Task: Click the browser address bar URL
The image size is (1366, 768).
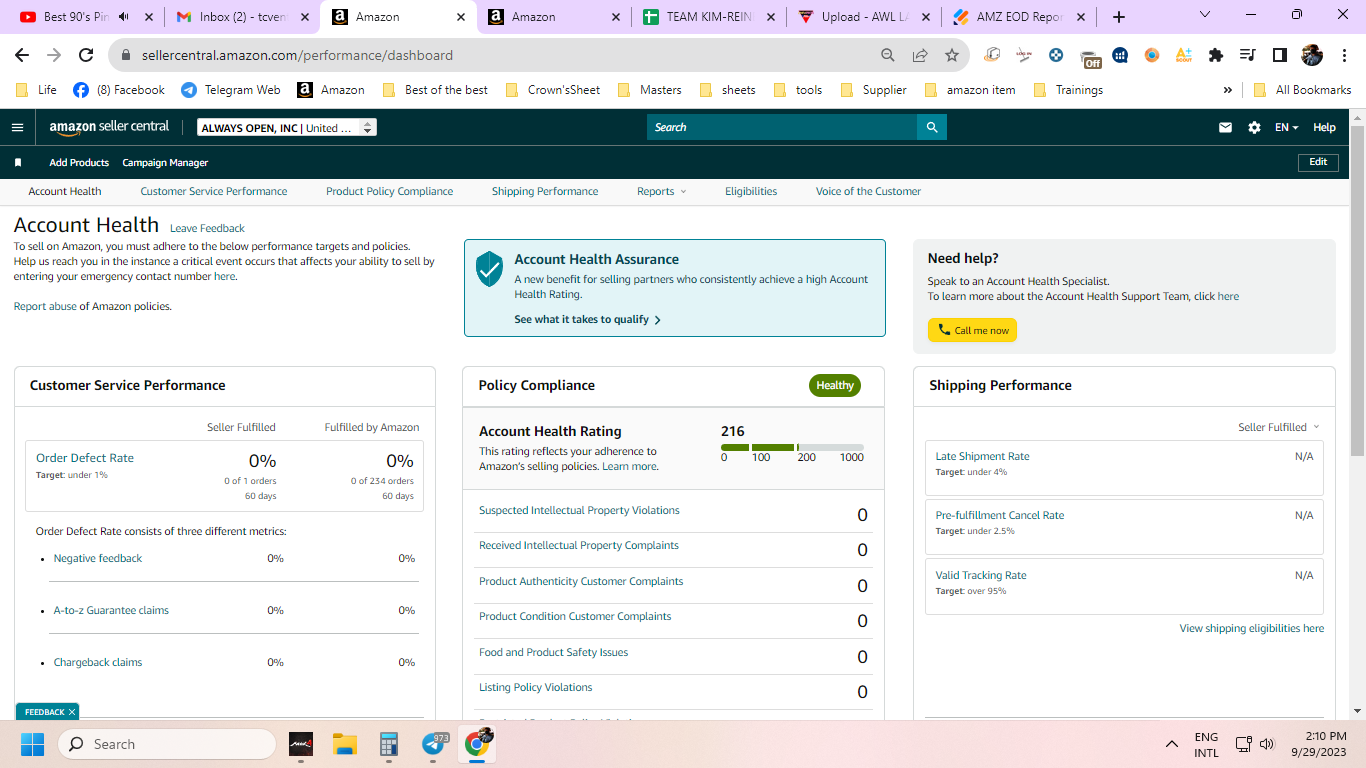Action: (x=297, y=55)
